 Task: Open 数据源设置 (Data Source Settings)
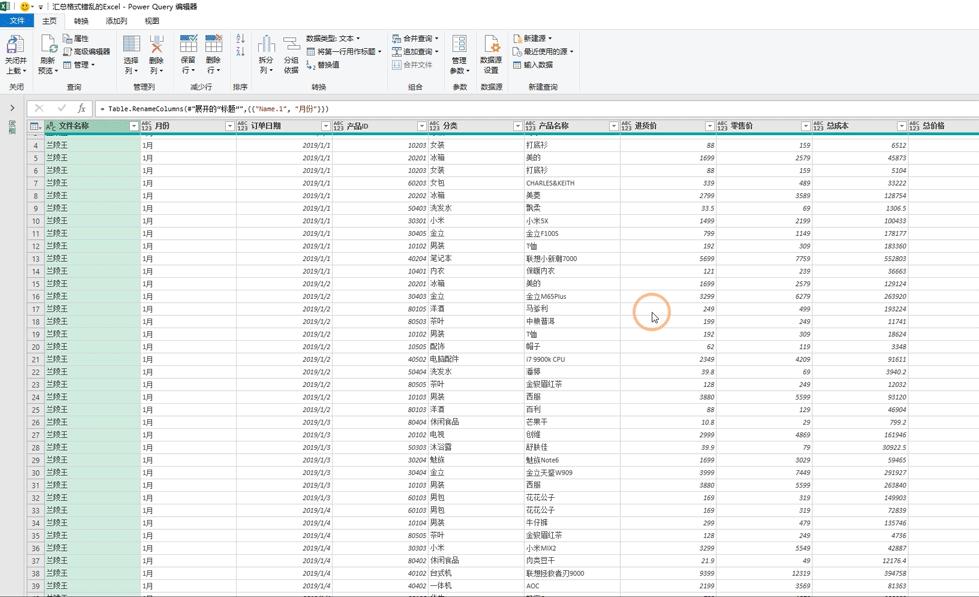click(x=491, y=46)
